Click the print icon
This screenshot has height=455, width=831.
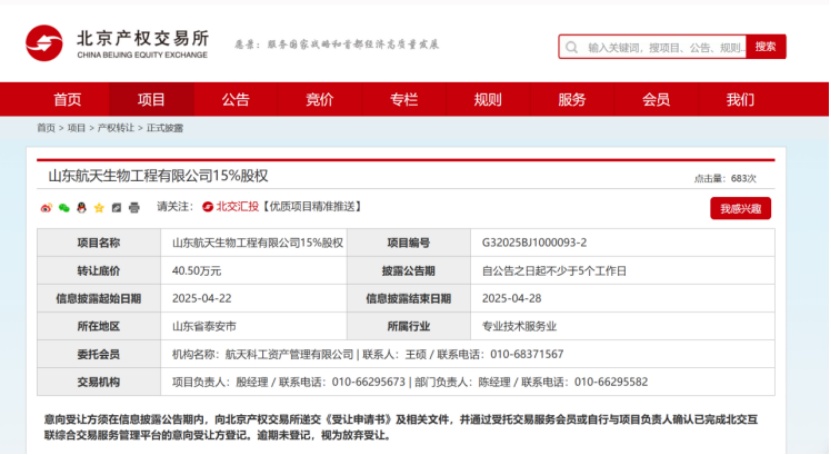(x=134, y=208)
